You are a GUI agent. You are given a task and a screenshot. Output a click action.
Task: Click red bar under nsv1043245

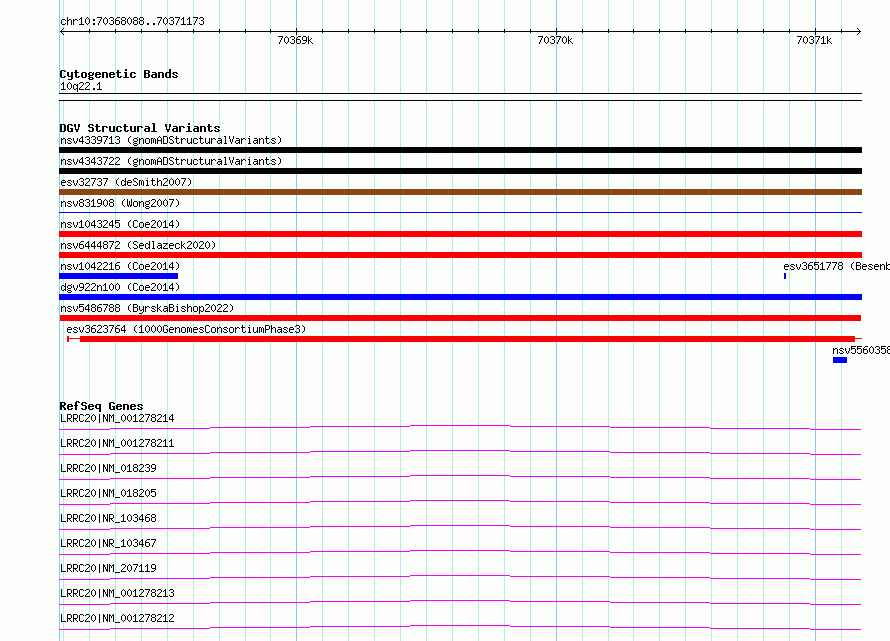tap(460, 234)
